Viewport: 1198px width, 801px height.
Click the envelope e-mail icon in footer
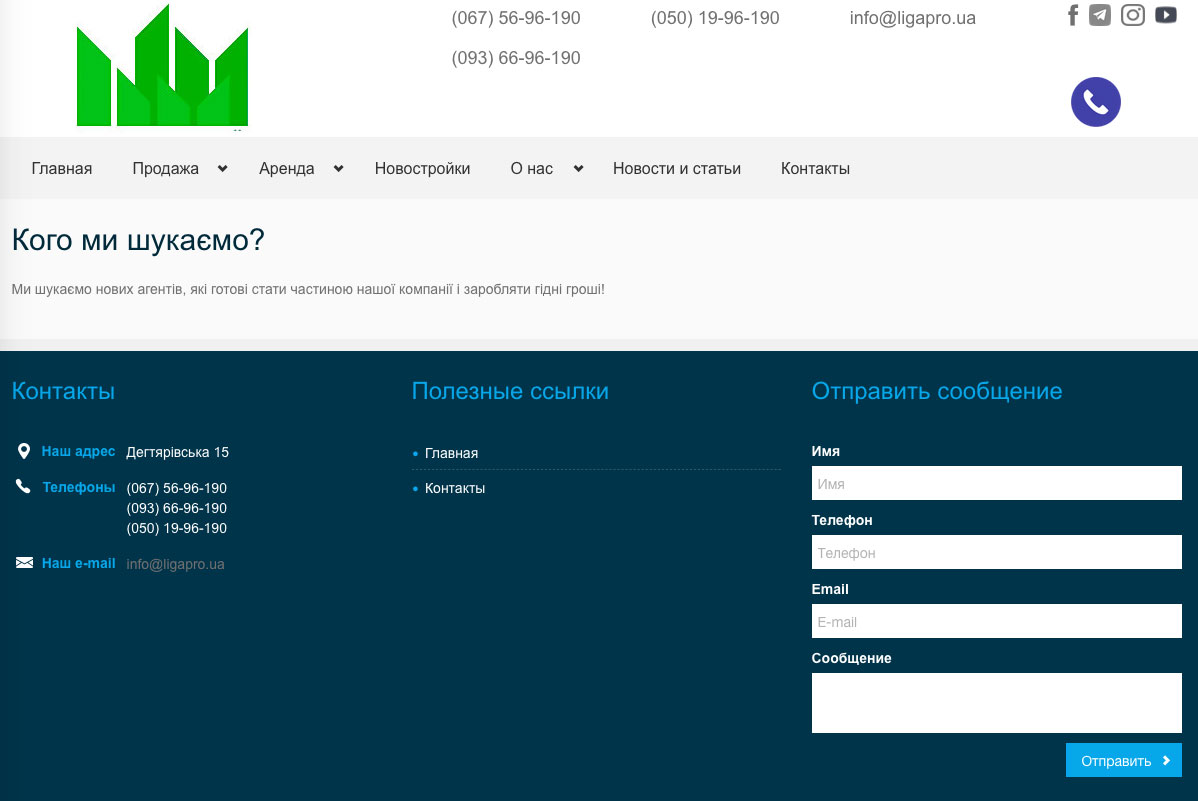pos(25,563)
